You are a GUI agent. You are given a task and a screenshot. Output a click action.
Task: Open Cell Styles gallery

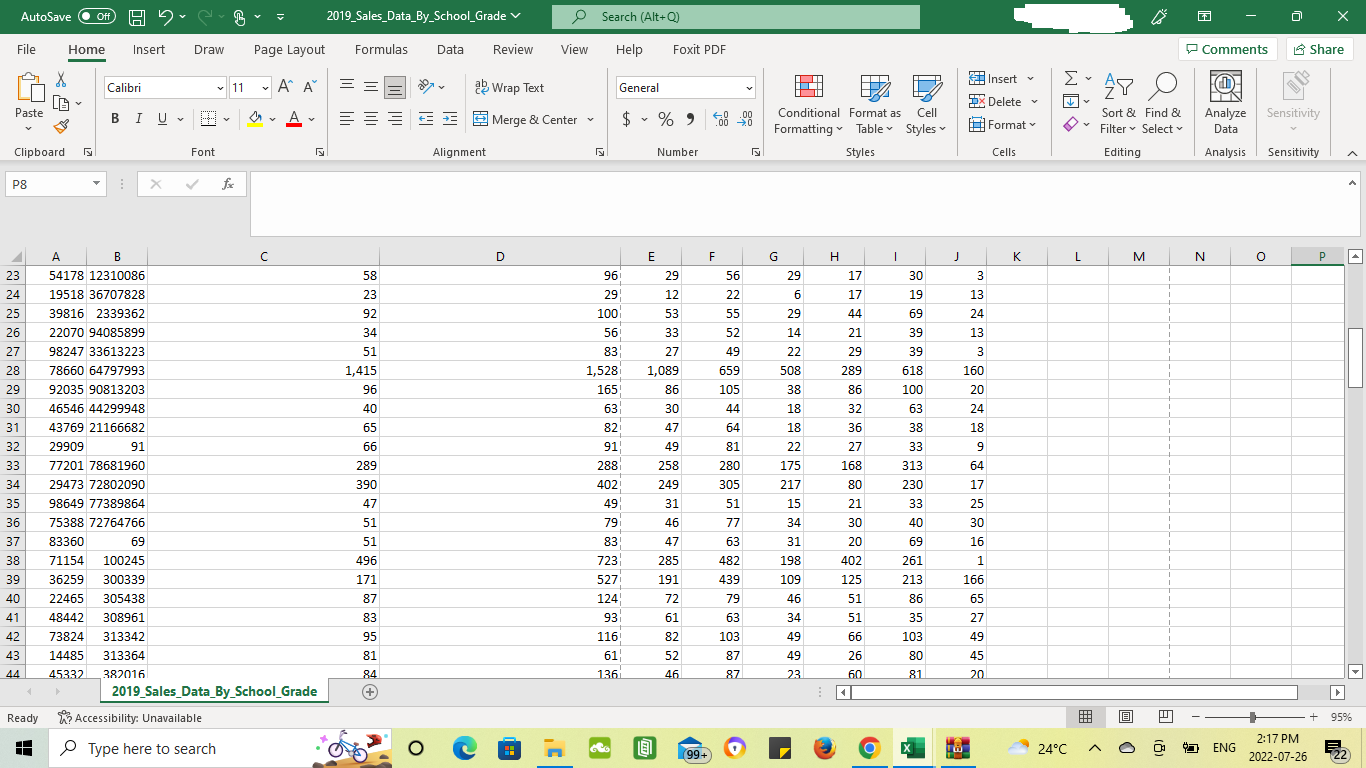tap(926, 103)
